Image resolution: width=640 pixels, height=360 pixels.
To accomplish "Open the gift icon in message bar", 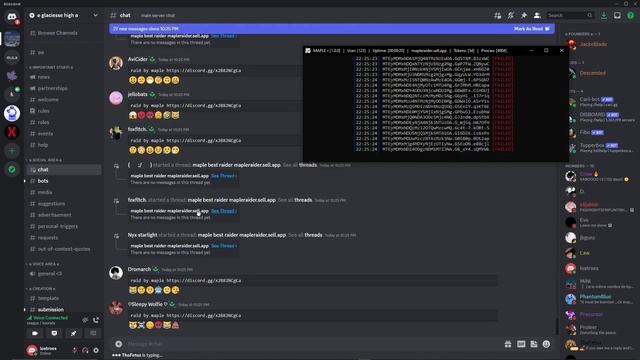I will pos(508,344).
